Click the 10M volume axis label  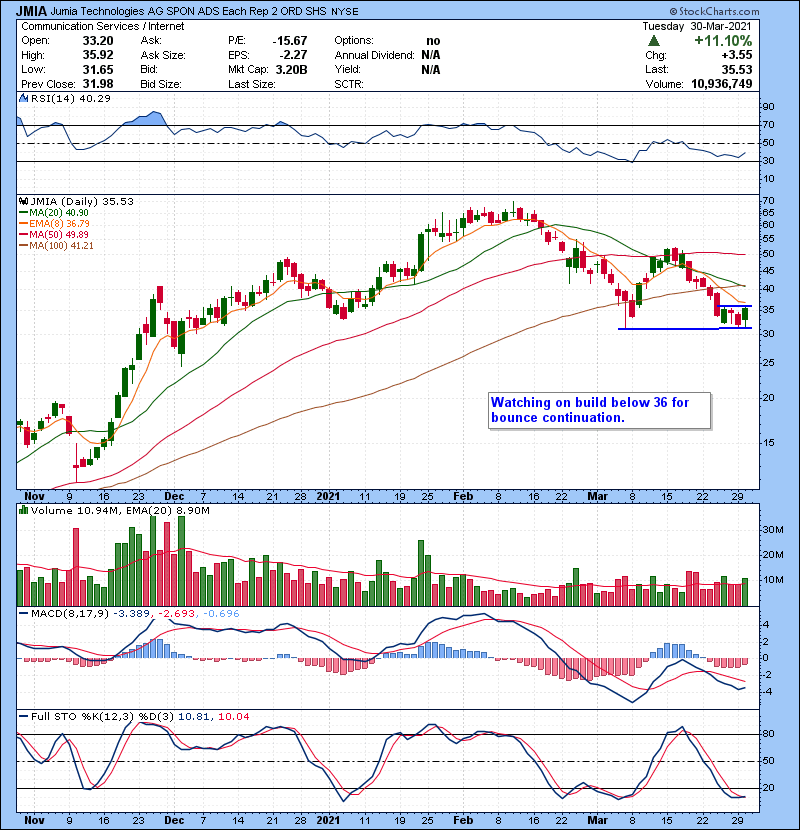point(773,580)
